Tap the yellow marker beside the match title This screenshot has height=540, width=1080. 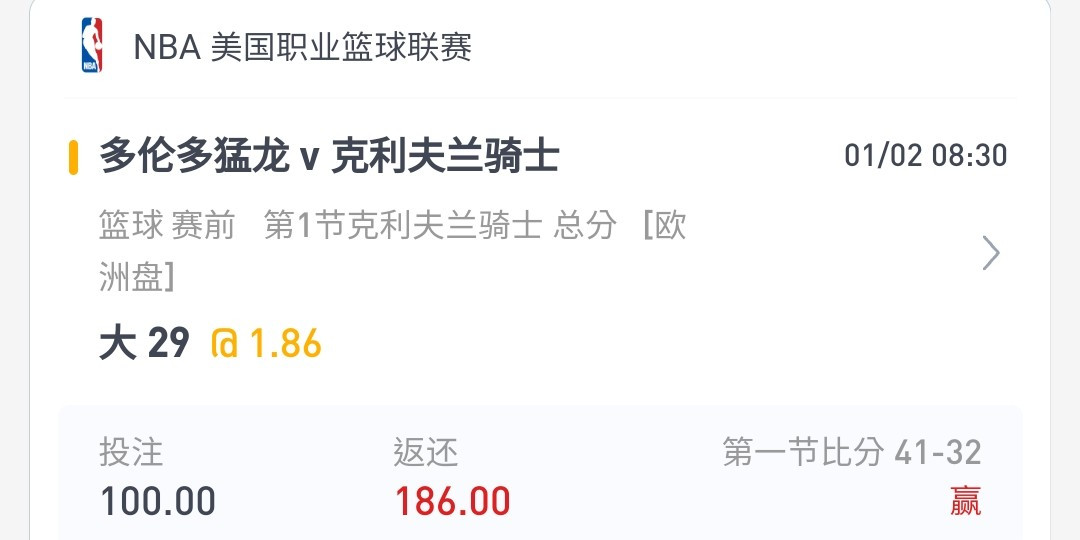pyautogui.click(x=73, y=157)
